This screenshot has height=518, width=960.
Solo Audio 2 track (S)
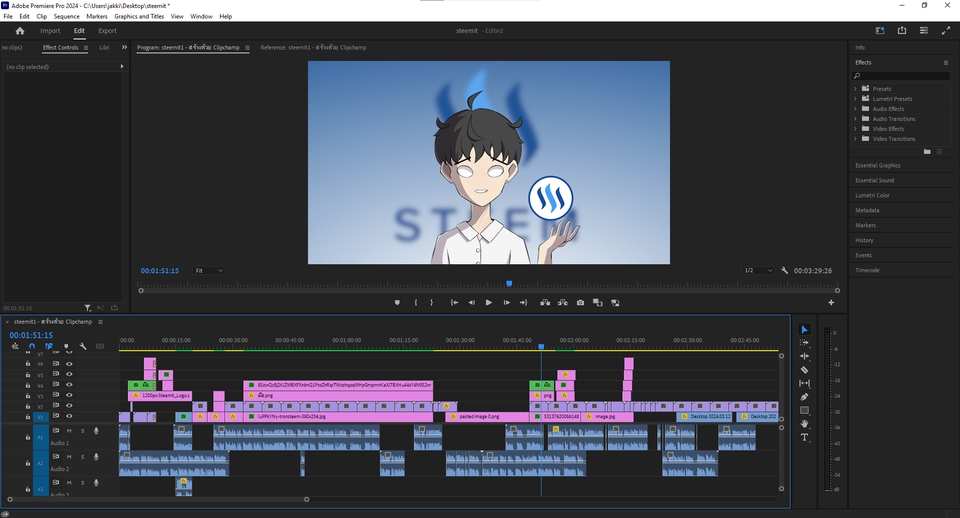83,457
